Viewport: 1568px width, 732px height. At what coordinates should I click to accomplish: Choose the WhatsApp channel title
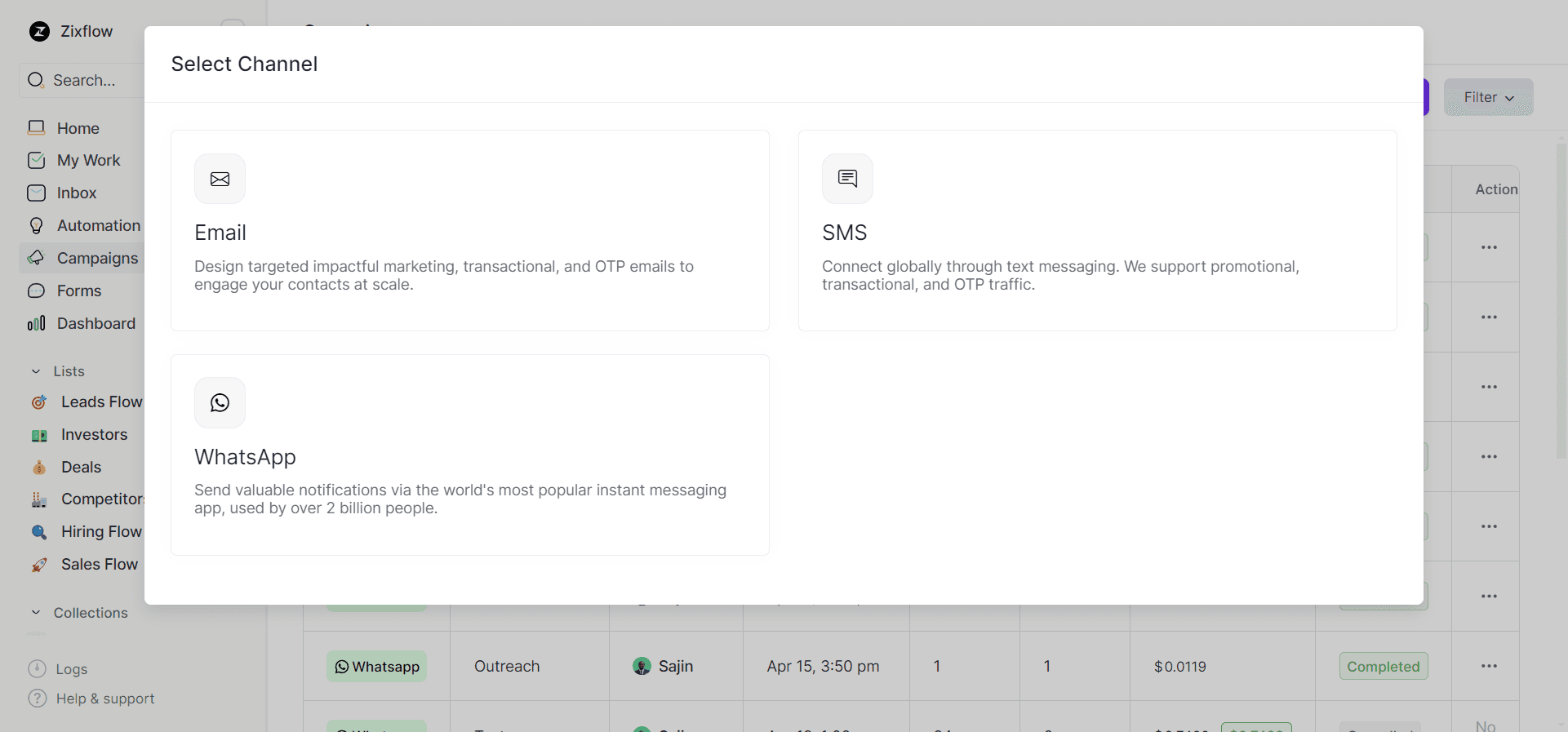click(245, 457)
